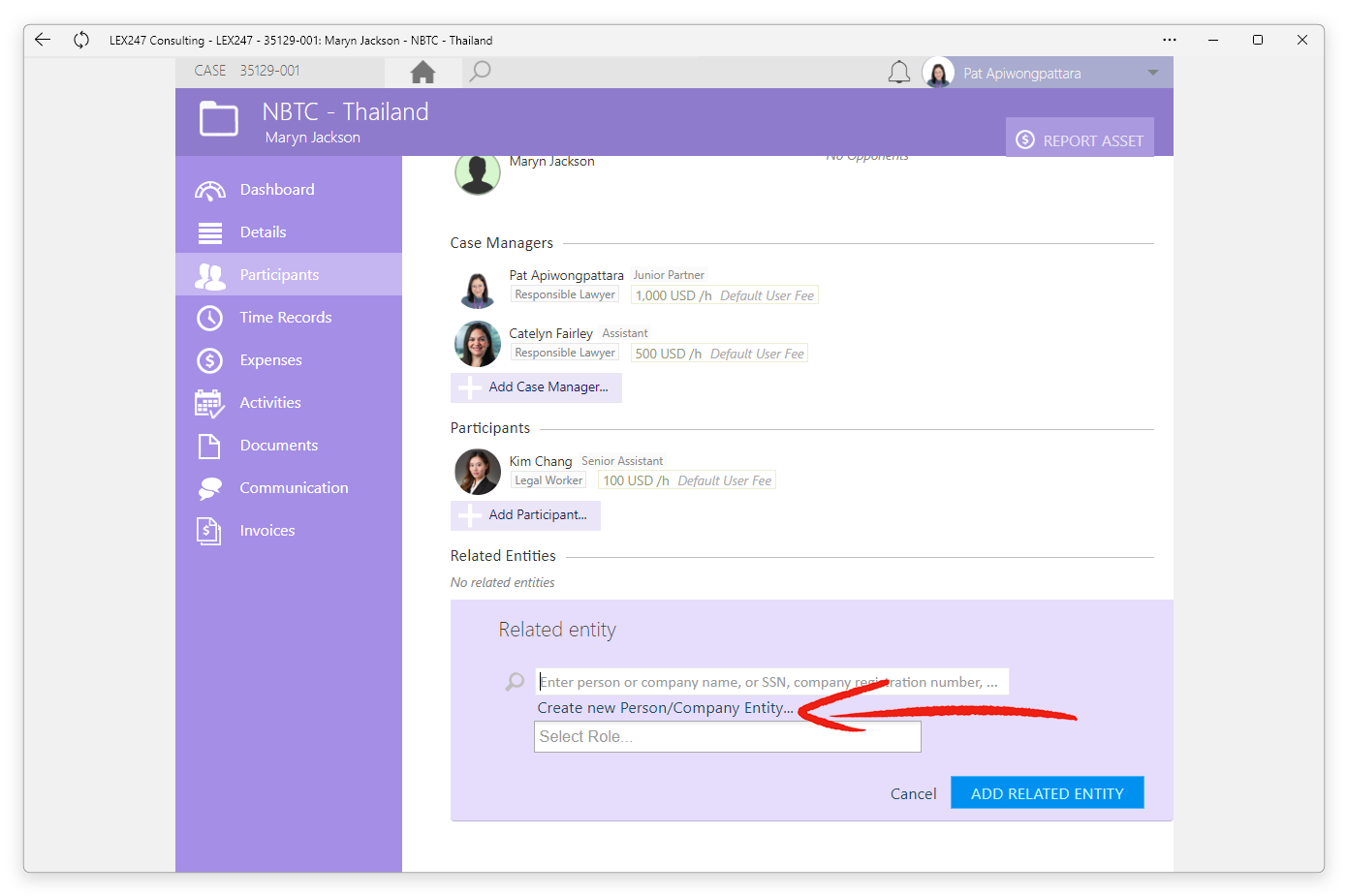
Task: Click the Dashboard gauge icon
Action: (210, 190)
